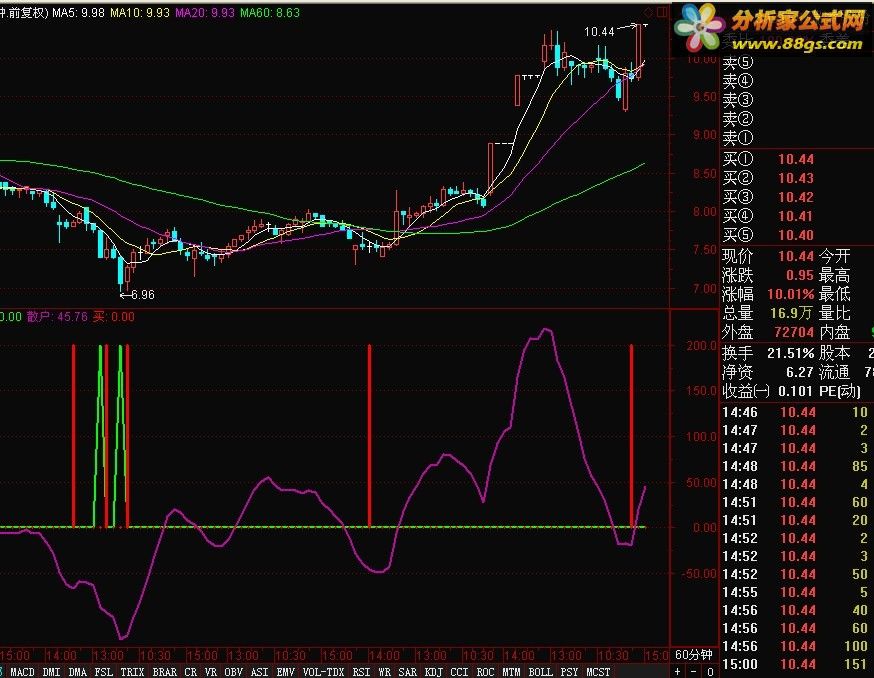Click the 0 reset button at bottom right
Viewport: 874px width, 678px height.
coord(710,672)
